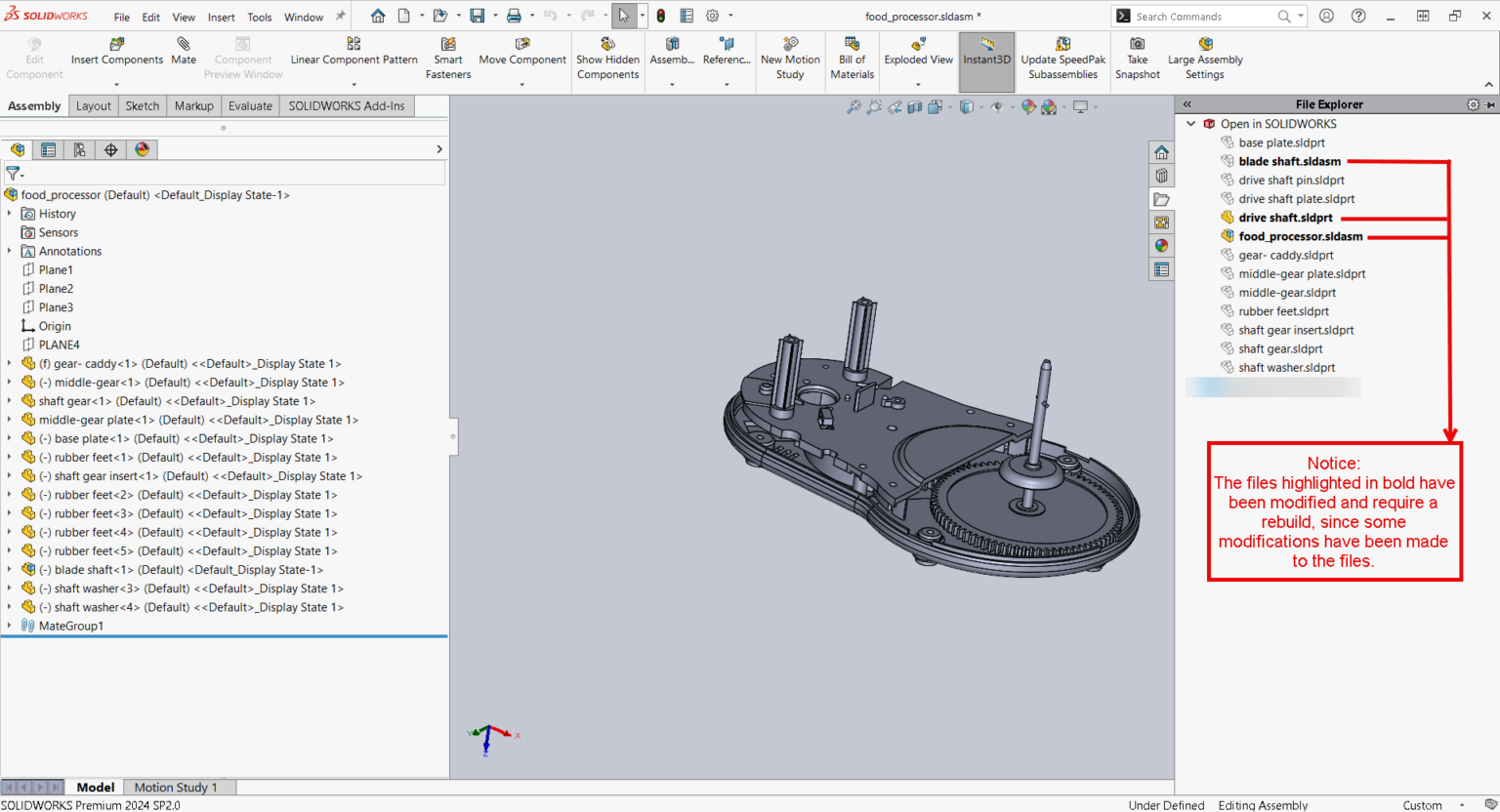Select the Section View icon
This screenshot has height=812, width=1500.
915,107
